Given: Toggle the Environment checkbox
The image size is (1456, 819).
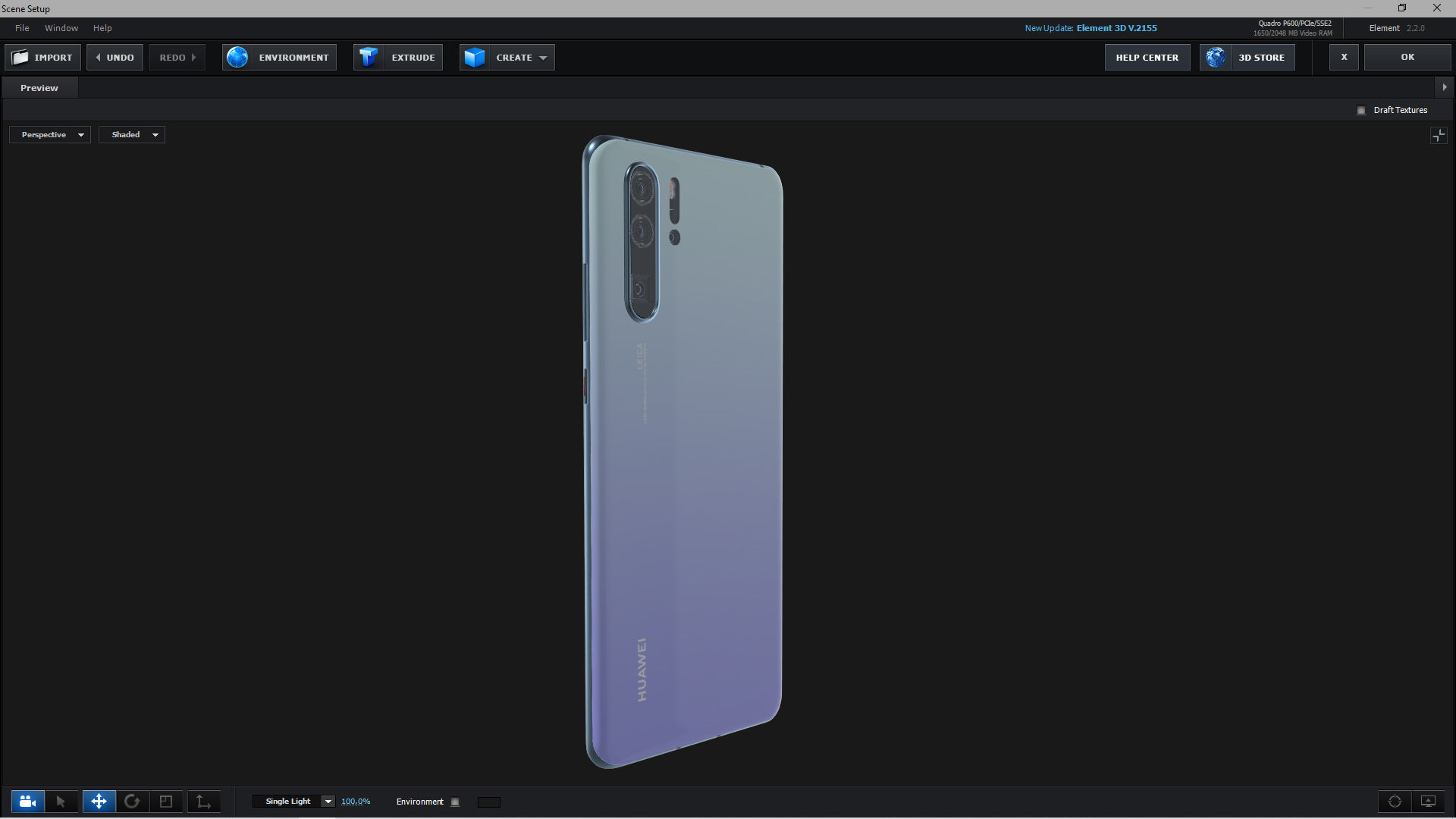Looking at the screenshot, I should tap(455, 802).
